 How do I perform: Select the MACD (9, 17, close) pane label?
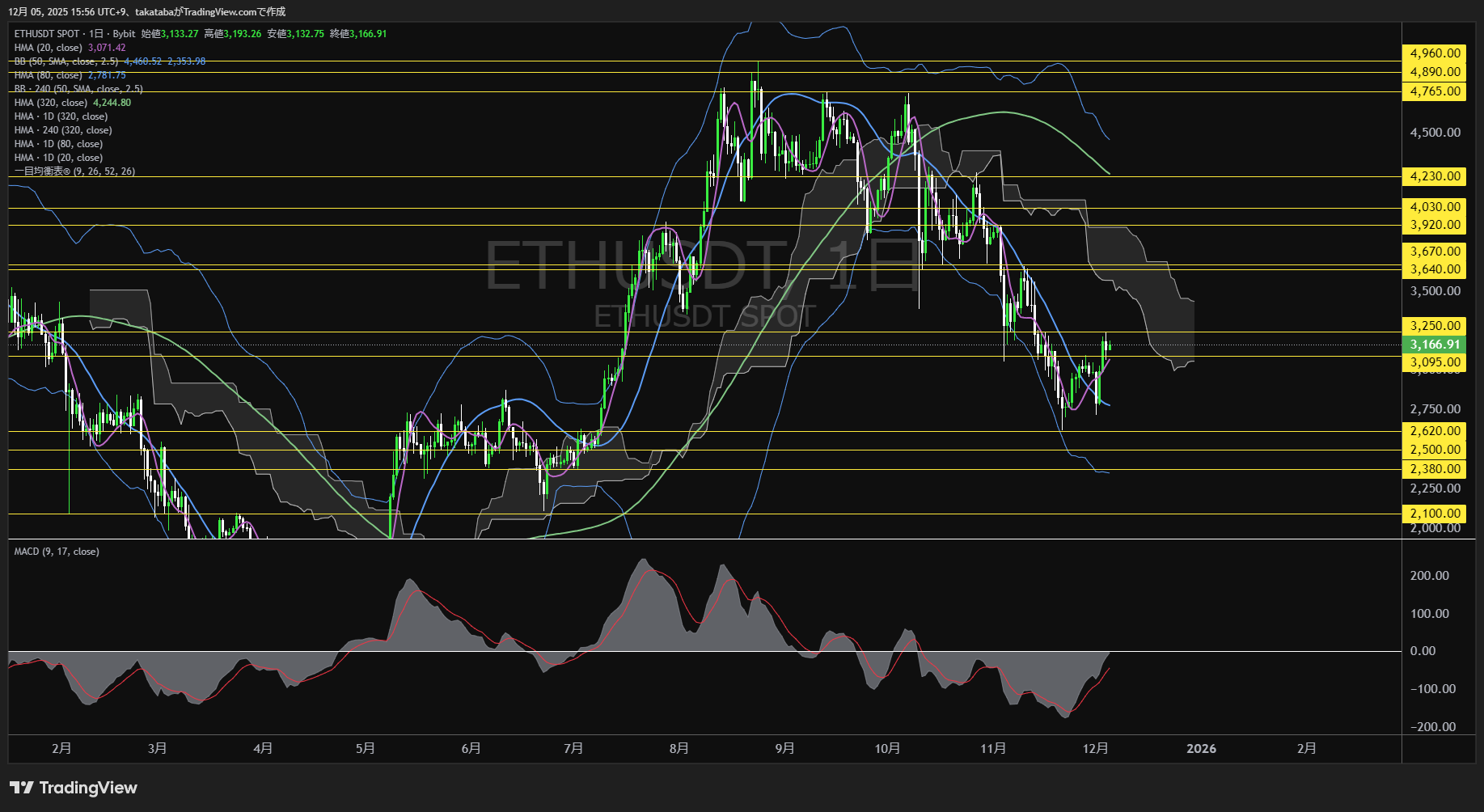tap(57, 552)
